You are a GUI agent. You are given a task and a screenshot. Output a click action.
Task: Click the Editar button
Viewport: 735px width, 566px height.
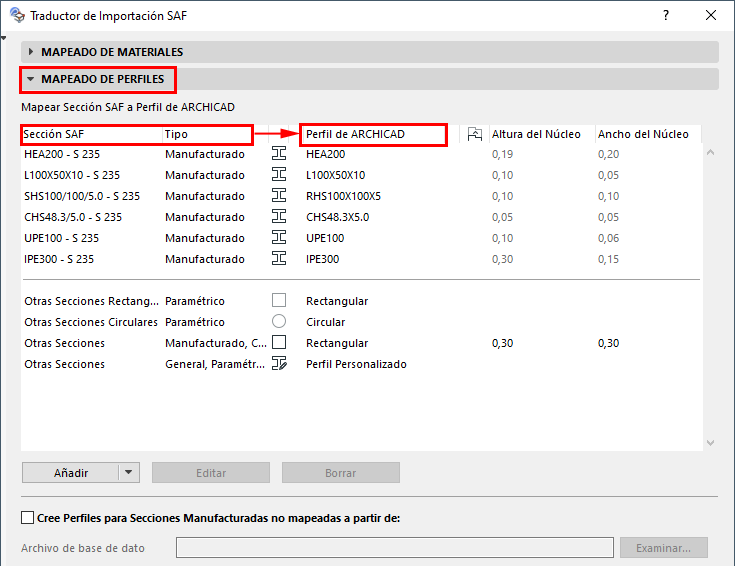pyautogui.click(x=211, y=472)
